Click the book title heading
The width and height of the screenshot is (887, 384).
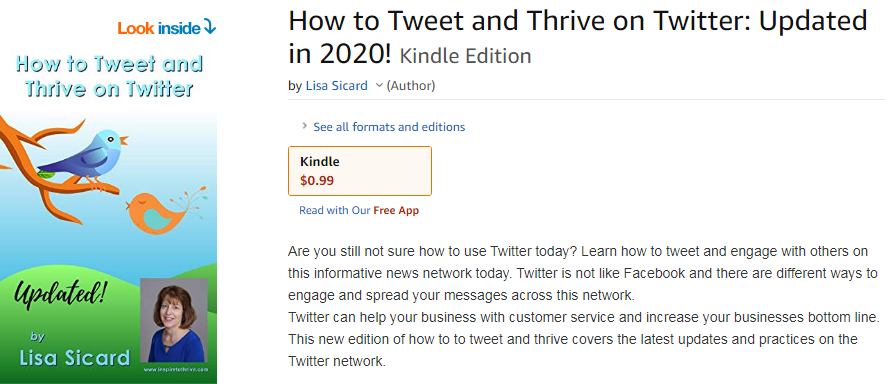578,37
